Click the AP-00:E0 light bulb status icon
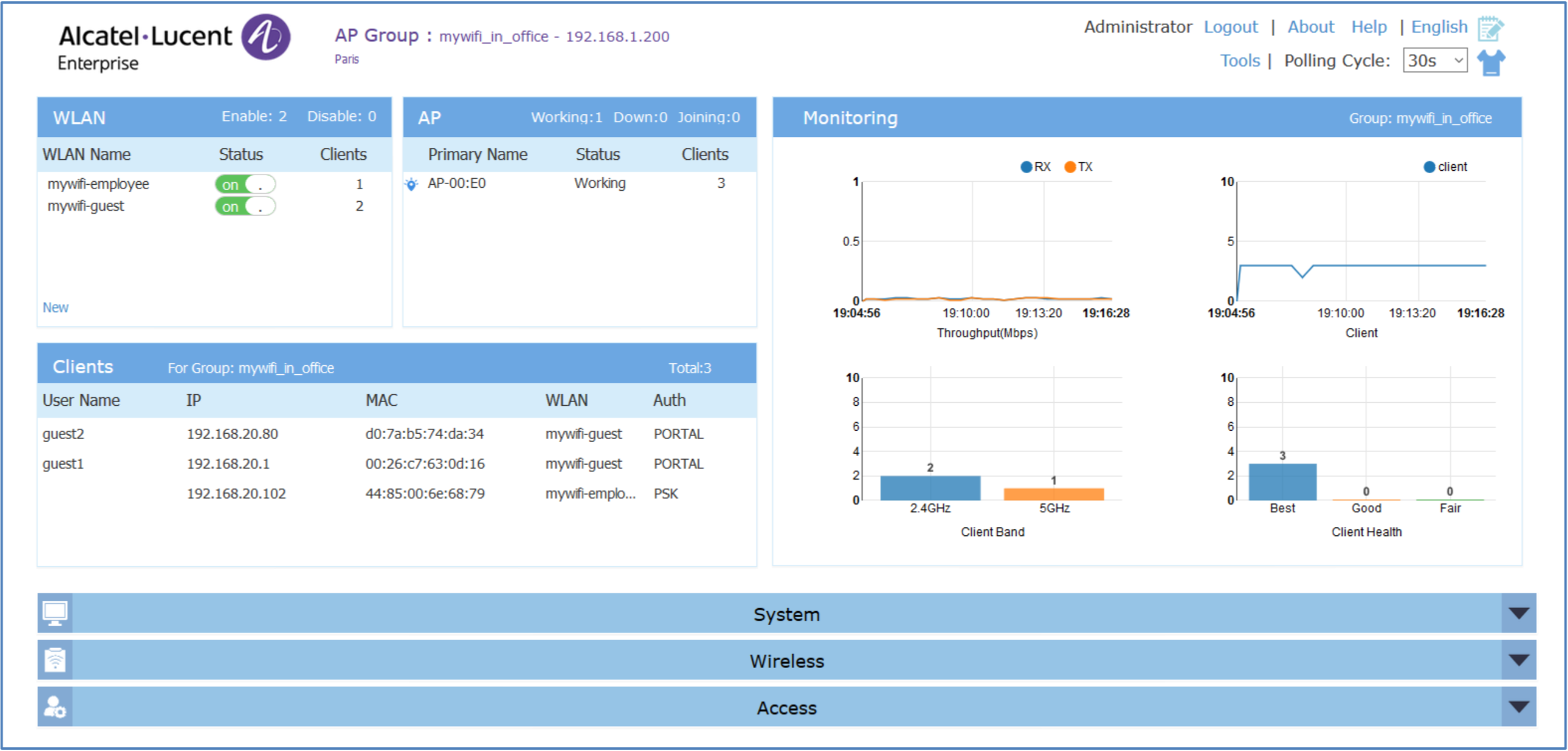Image resolution: width=1568 pixels, height=751 pixels. pyautogui.click(x=411, y=184)
